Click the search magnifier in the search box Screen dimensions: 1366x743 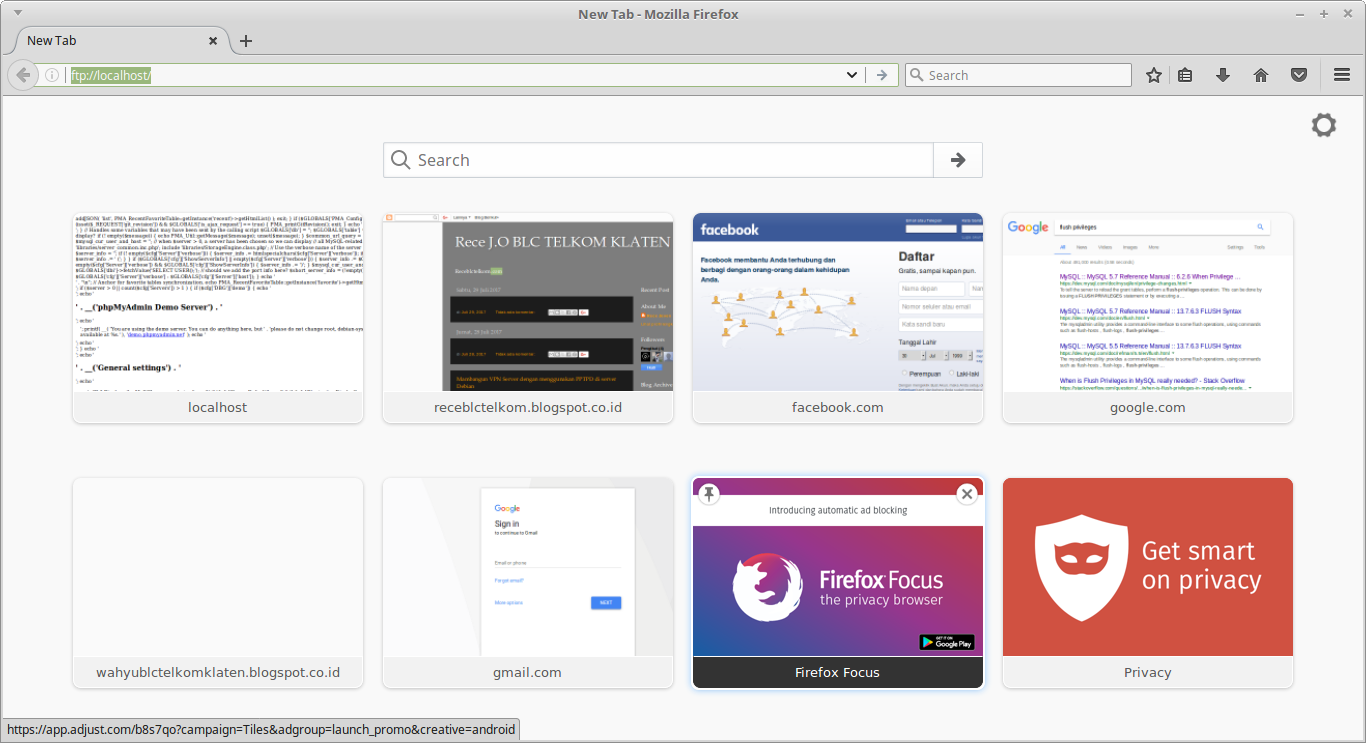(400, 160)
